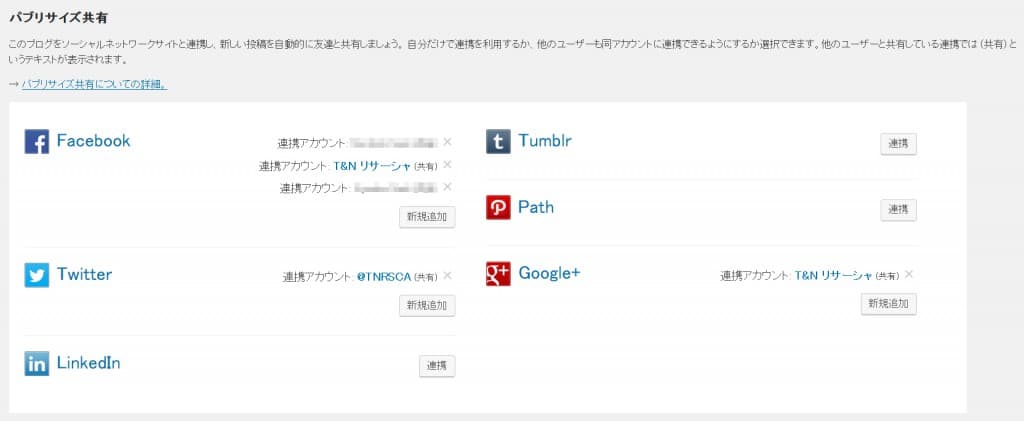This screenshot has height=421, width=1024.
Task: Open the Facebook service name link
Action: (93, 141)
